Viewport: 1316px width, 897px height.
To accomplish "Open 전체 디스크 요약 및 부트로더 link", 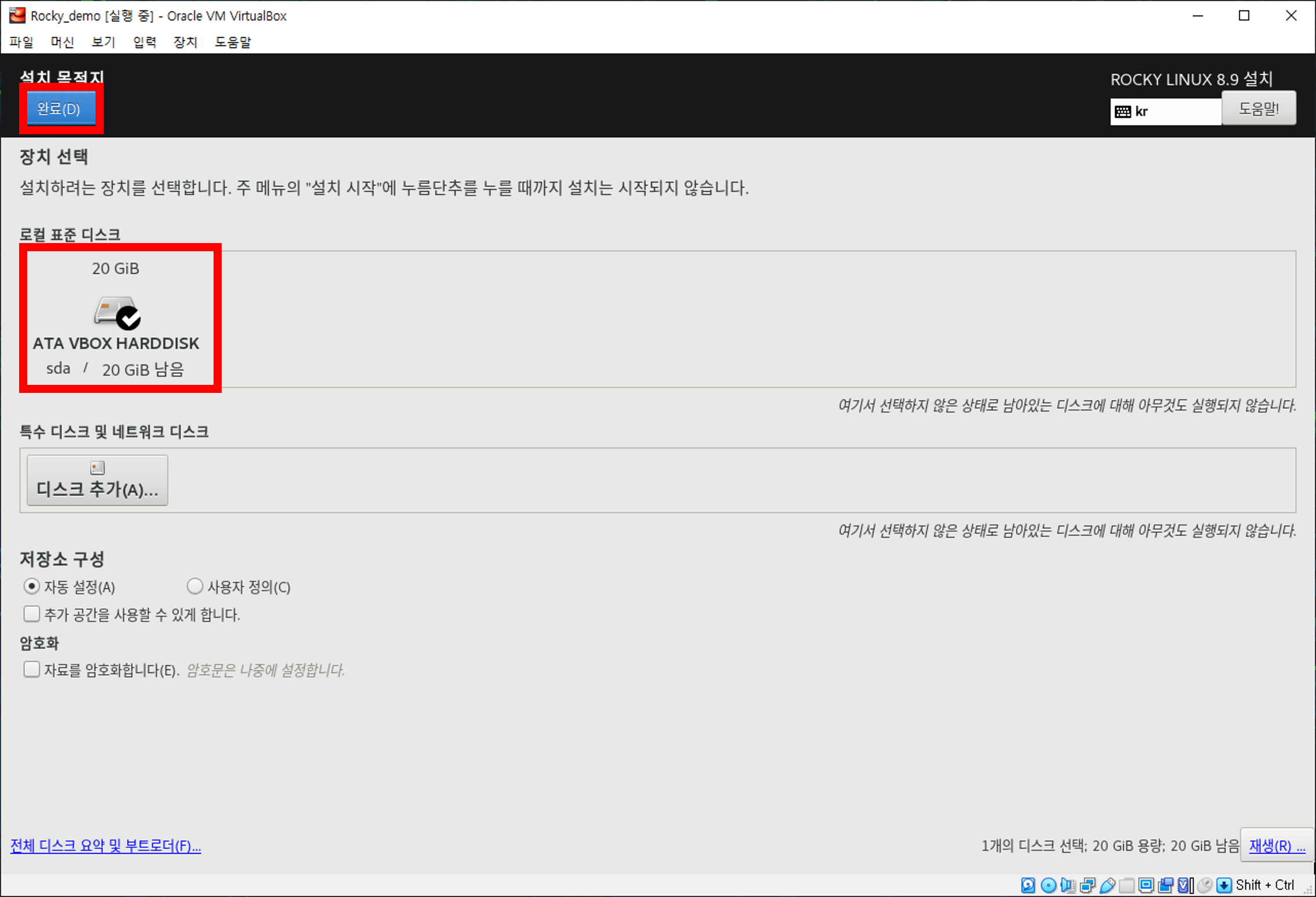I will point(105,845).
